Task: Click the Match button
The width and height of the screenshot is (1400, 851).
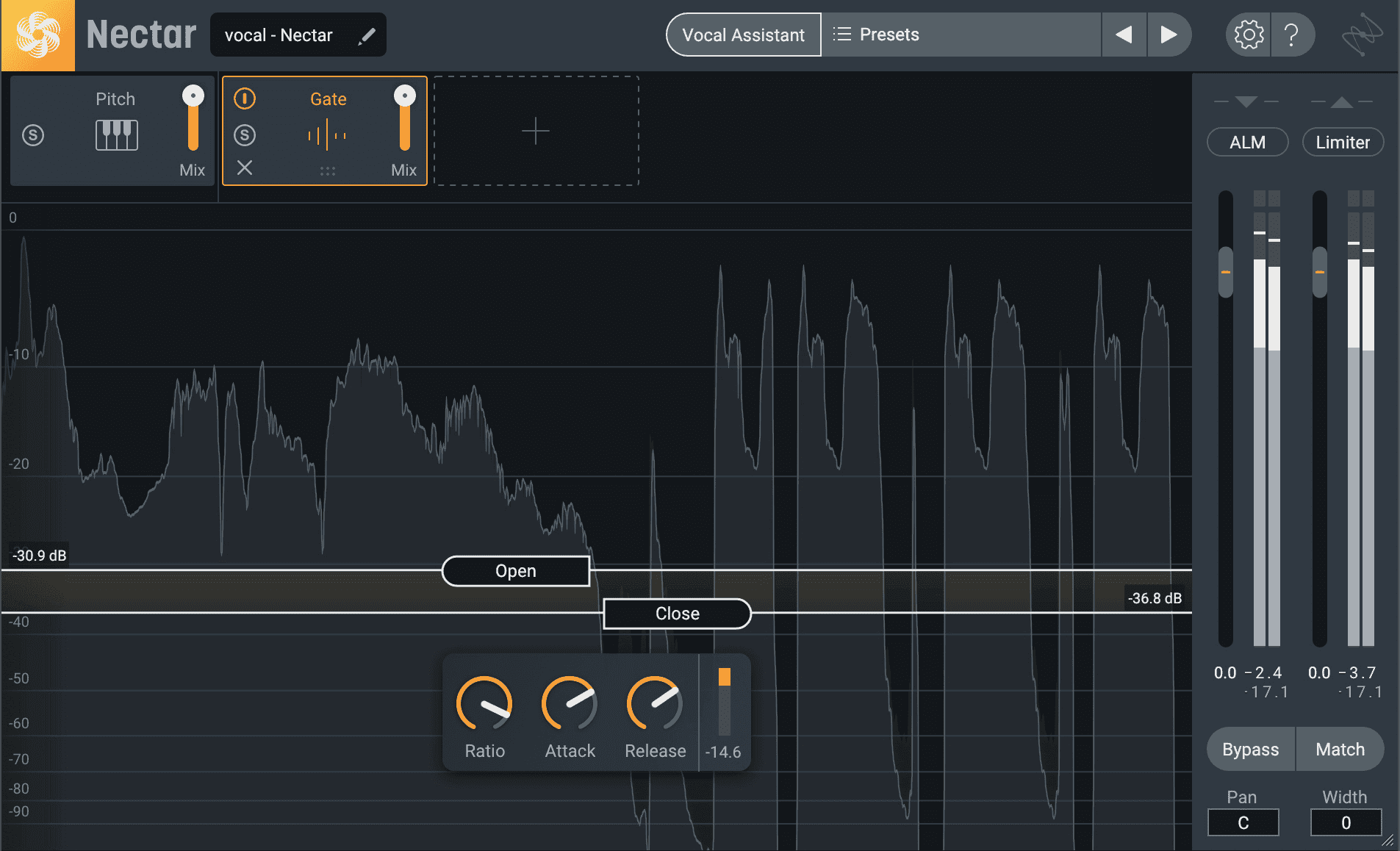Action: 1340,749
